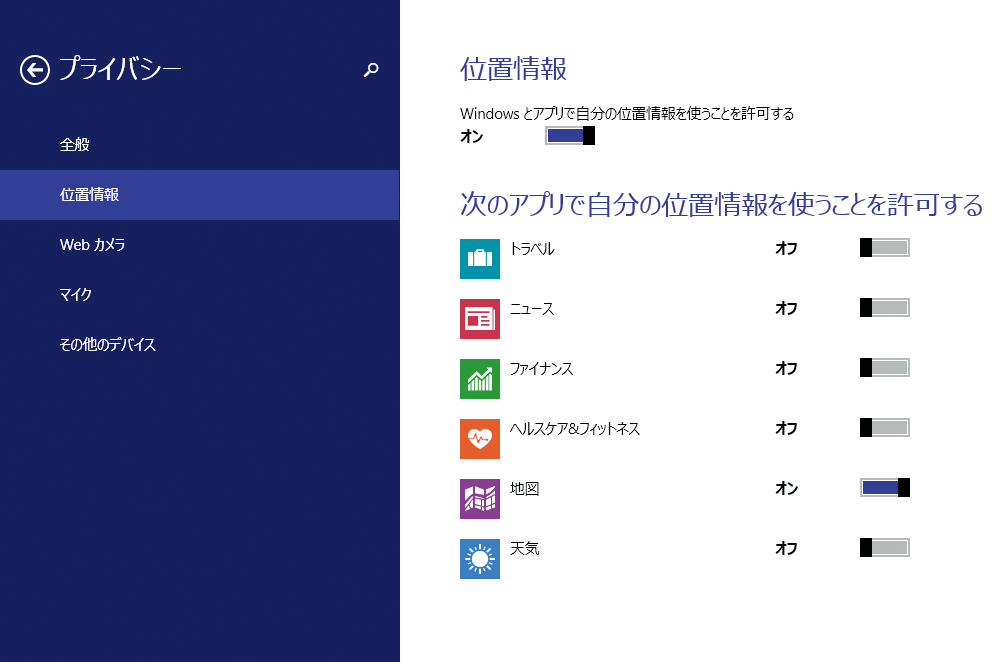Click the オフ status label beside ニュース
The height and width of the screenshot is (662, 993).
click(787, 309)
